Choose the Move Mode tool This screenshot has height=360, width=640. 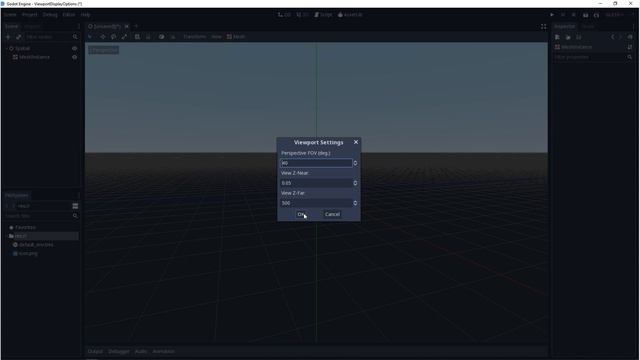pos(102,37)
